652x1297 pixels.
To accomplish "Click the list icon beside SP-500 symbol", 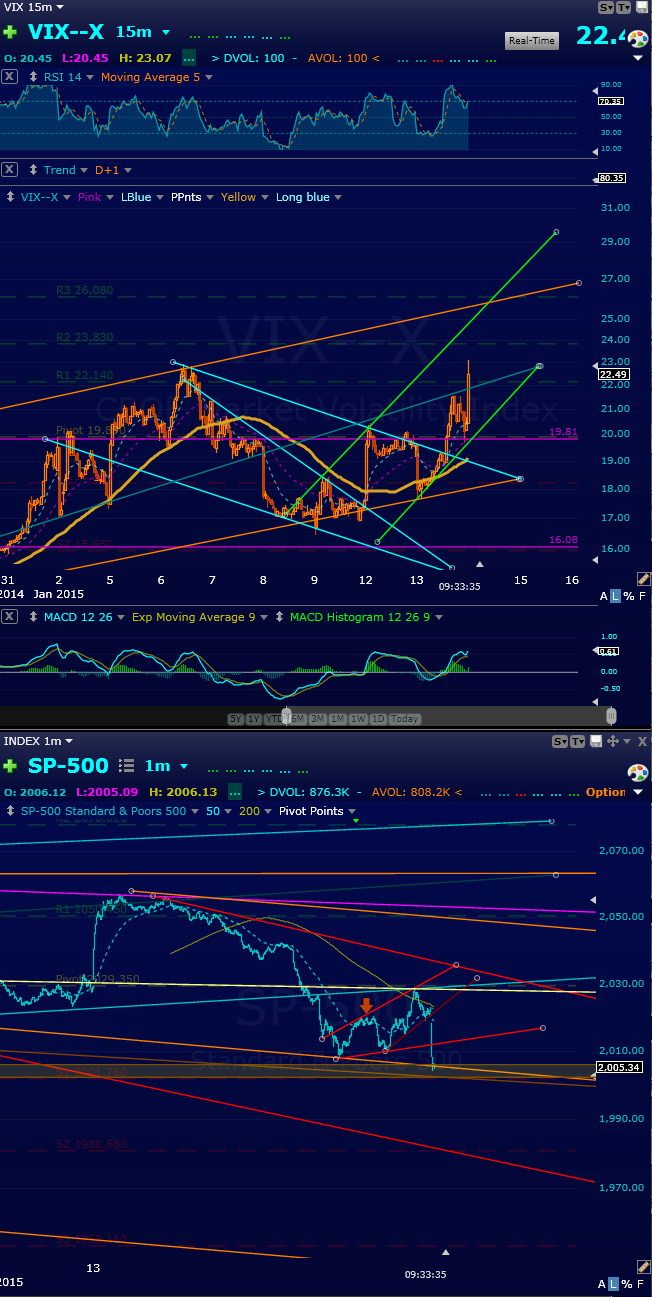I will (127, 766).
